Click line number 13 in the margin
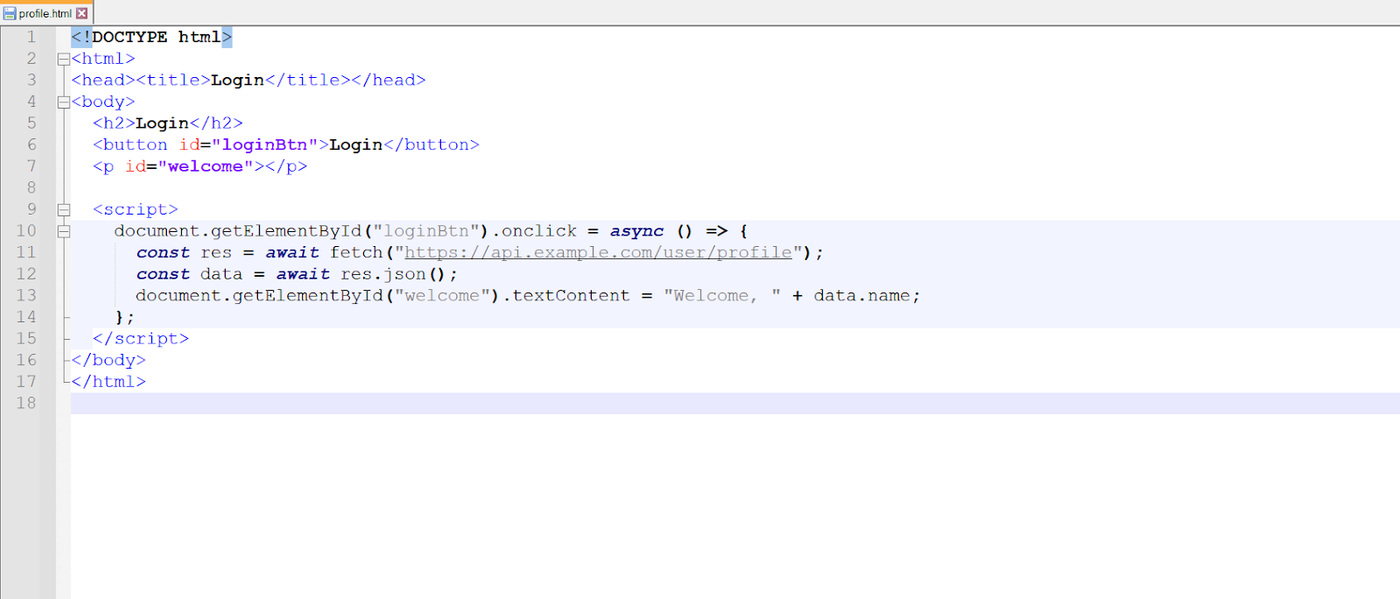This screenshot has width=1400, height=599. (x=26, y=295)
